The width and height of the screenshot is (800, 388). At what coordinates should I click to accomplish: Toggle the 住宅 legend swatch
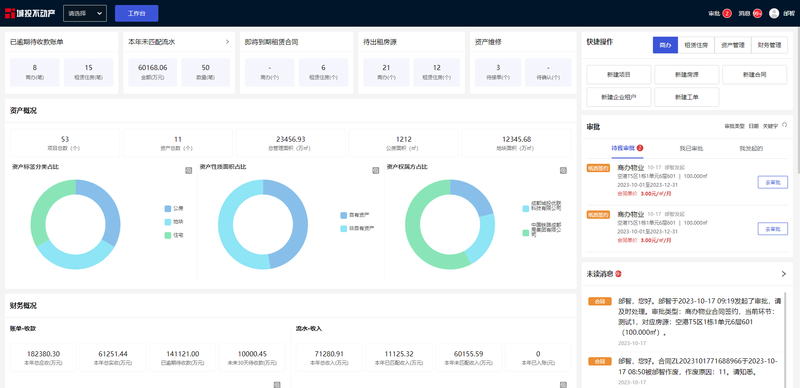pos(168,235)
